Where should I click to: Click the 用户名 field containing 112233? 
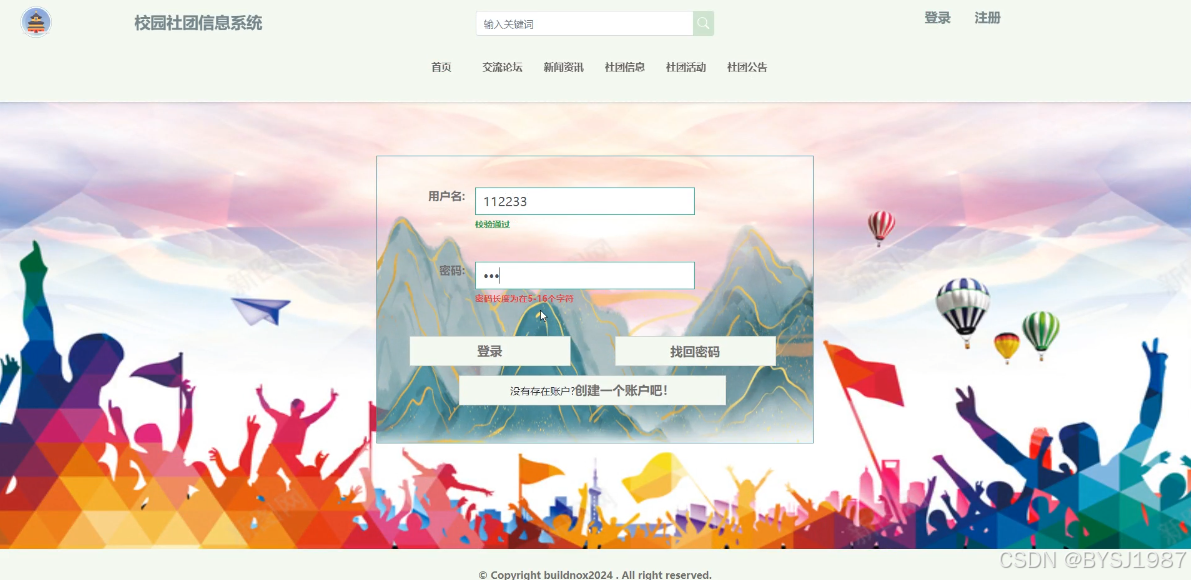tap(585, 201)
